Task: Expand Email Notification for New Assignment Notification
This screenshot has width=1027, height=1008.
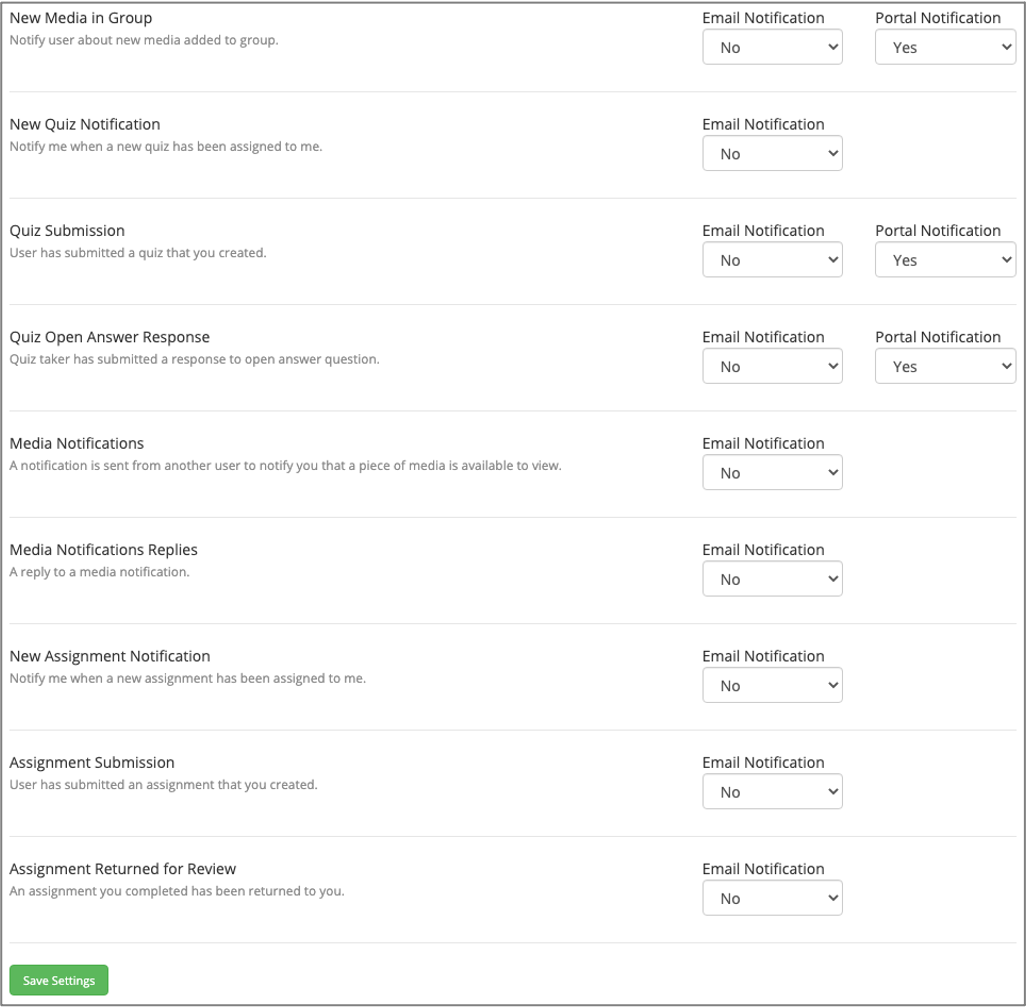Action: click(x=772, y=686)
